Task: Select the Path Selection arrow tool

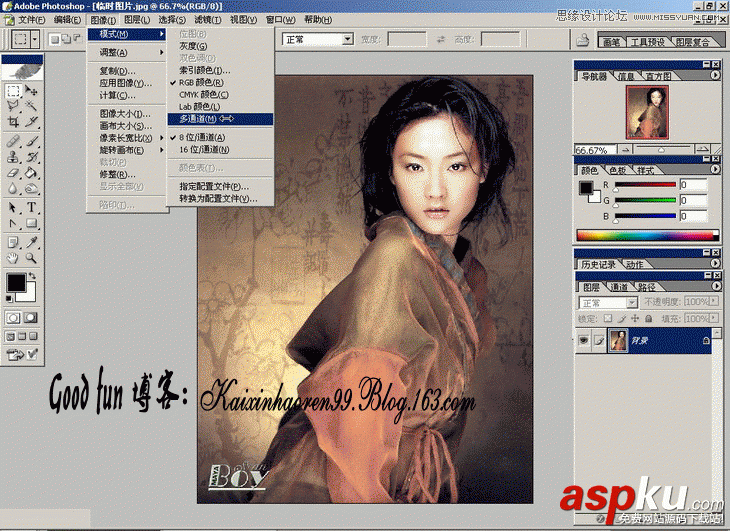Action: pos(13,208)
